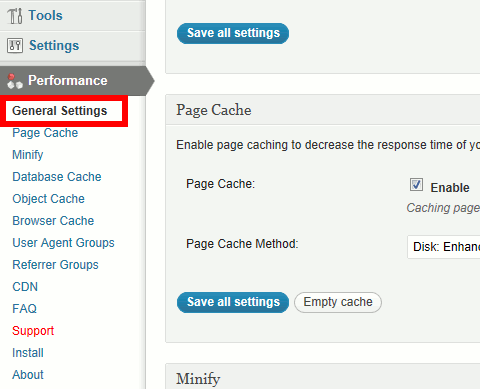Select General Settings submenu item
The image size is (480, 389).
(60, 111)
